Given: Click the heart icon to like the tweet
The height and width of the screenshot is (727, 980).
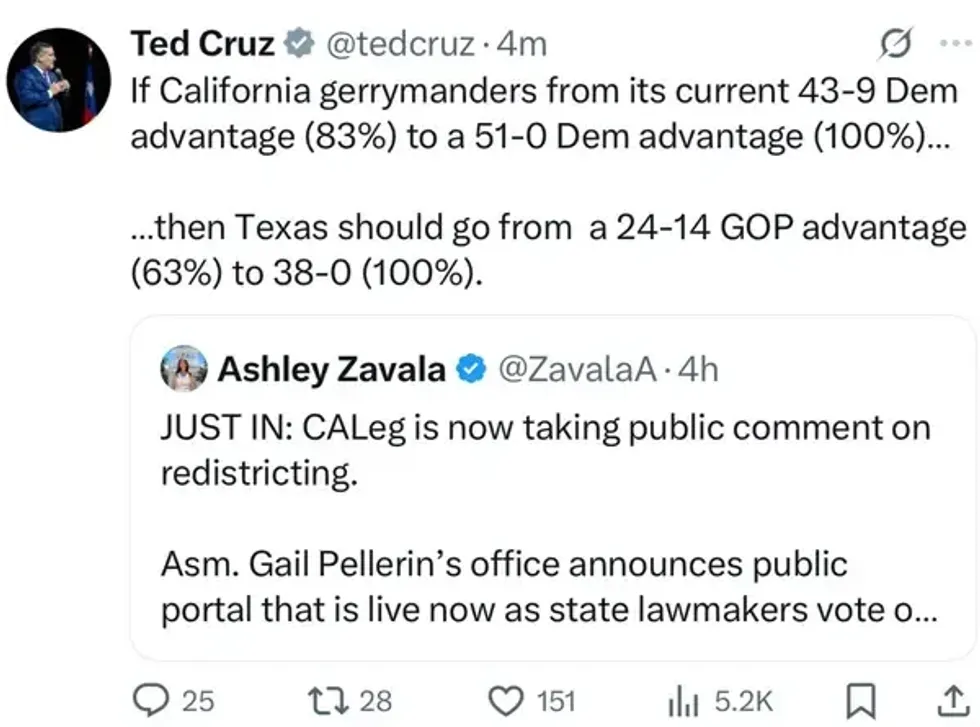Looking at the screenshot, I should pyautogui.click(x=509, y=701).
